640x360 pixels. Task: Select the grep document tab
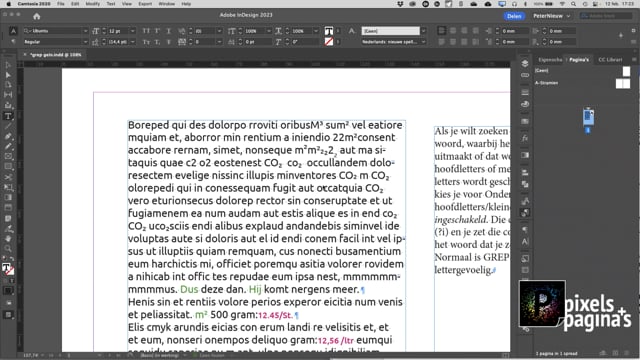pyautogui.click(x=56, y=54)
